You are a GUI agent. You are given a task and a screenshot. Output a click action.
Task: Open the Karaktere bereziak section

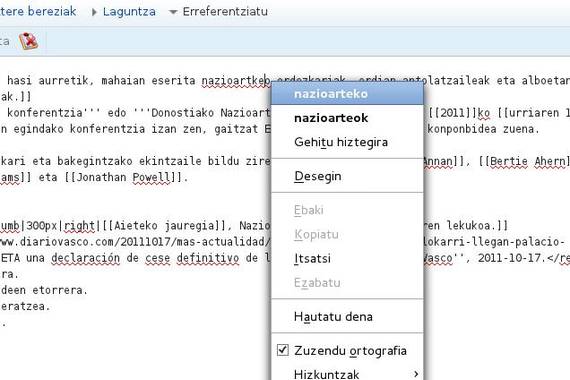pyautogui.click(x=38, y=11)
